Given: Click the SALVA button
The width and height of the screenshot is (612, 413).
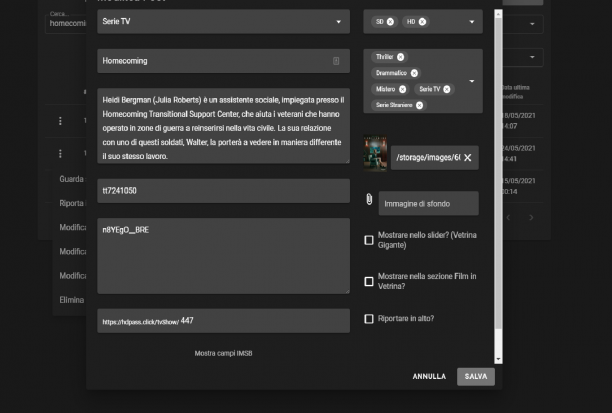Looking at the screenshot, I should [x=476, y=376].
